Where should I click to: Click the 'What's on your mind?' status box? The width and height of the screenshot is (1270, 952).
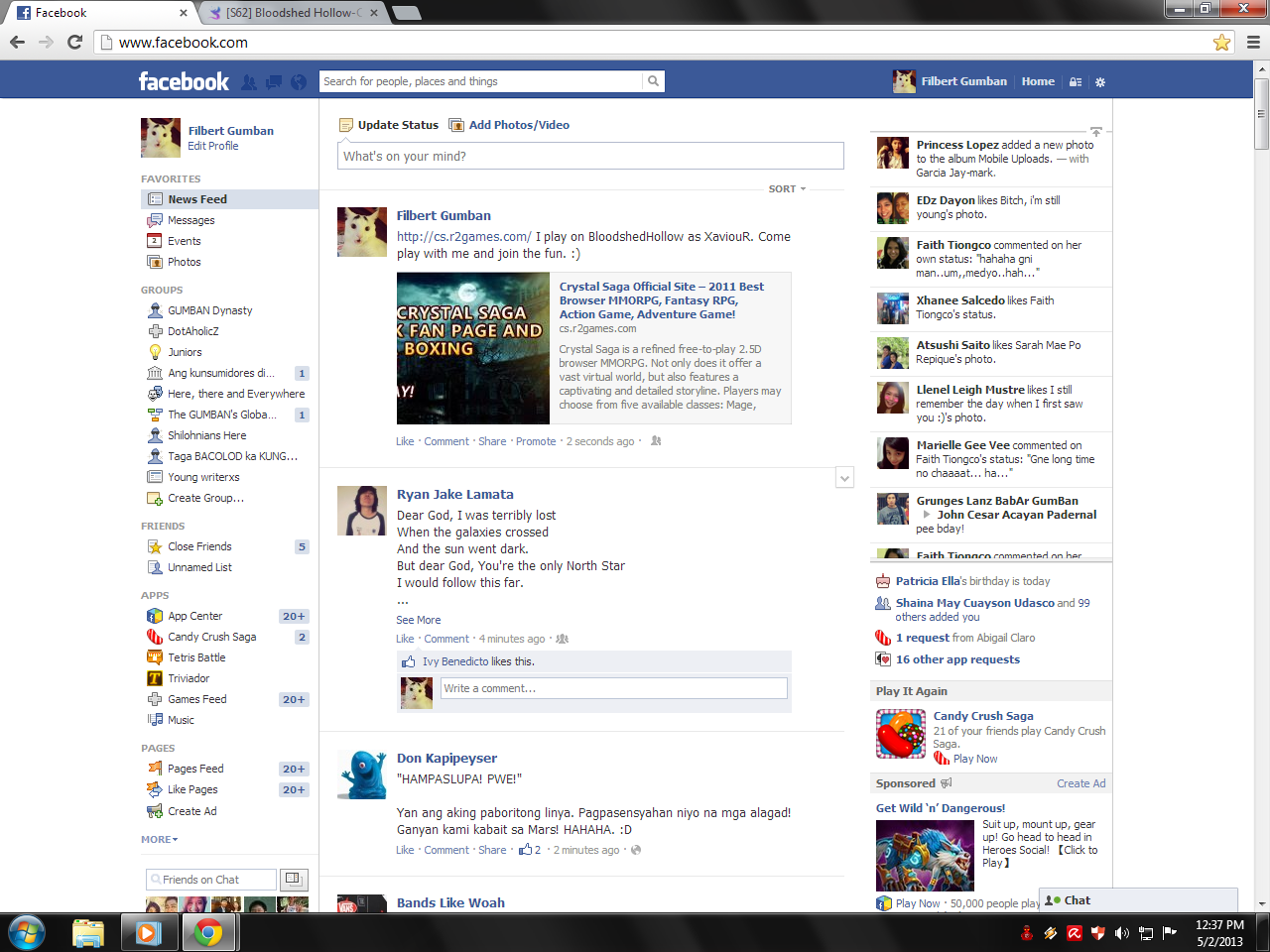point(590,156)
